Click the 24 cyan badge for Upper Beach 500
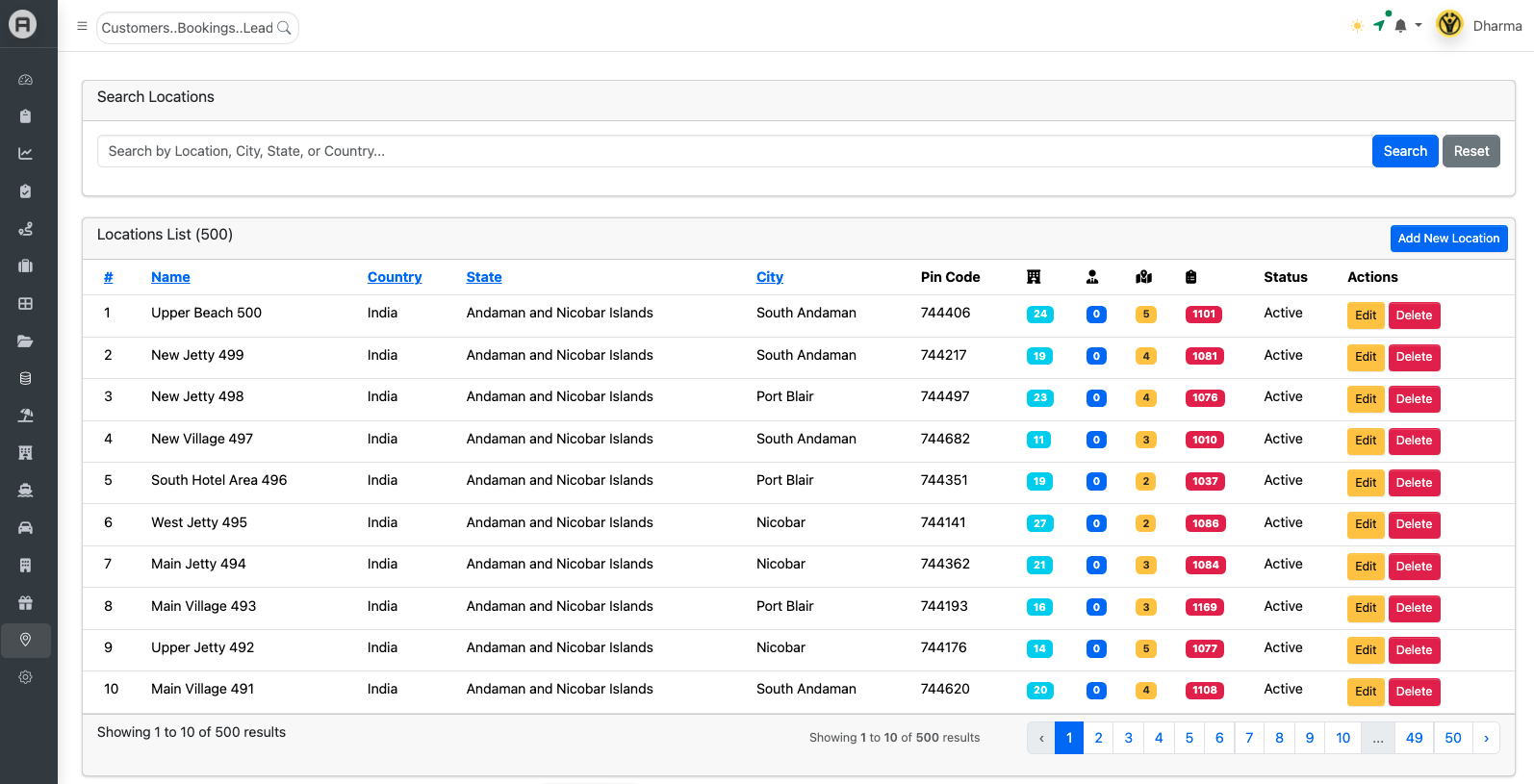Screen dimensions: 1534x784 (x=1040, y=315)
